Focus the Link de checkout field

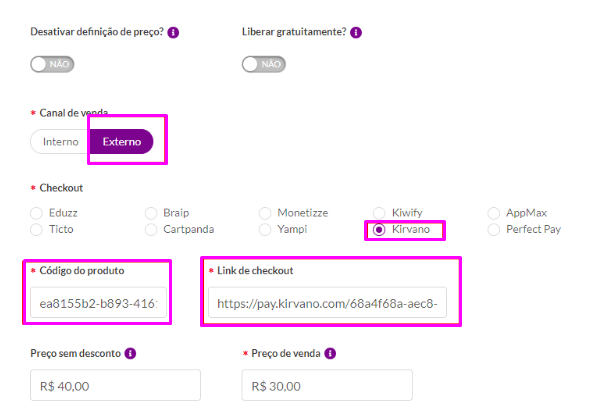coord(328,303)
